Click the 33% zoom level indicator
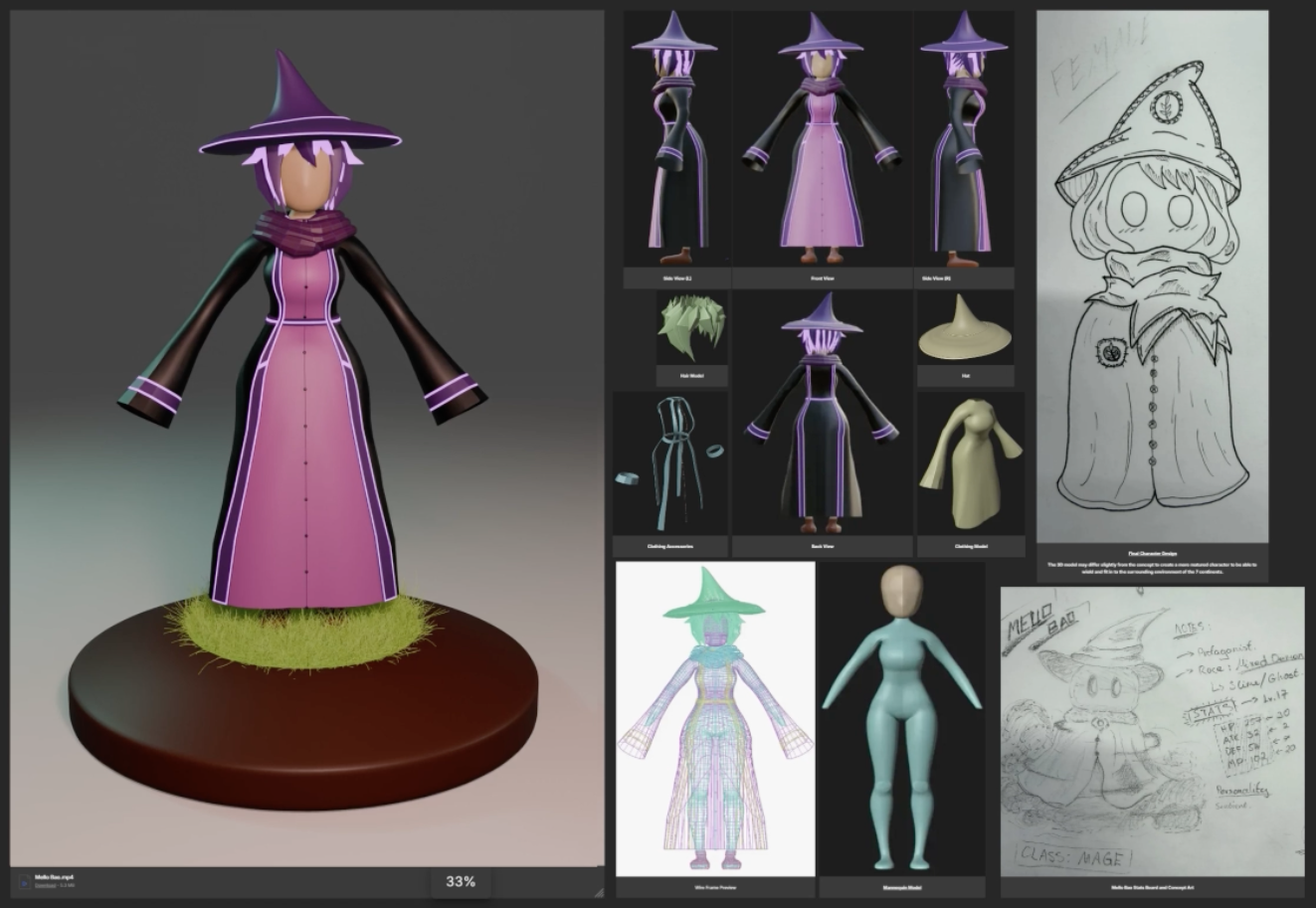This screenshot has height=908, width=1316. [x=461, y=881]
